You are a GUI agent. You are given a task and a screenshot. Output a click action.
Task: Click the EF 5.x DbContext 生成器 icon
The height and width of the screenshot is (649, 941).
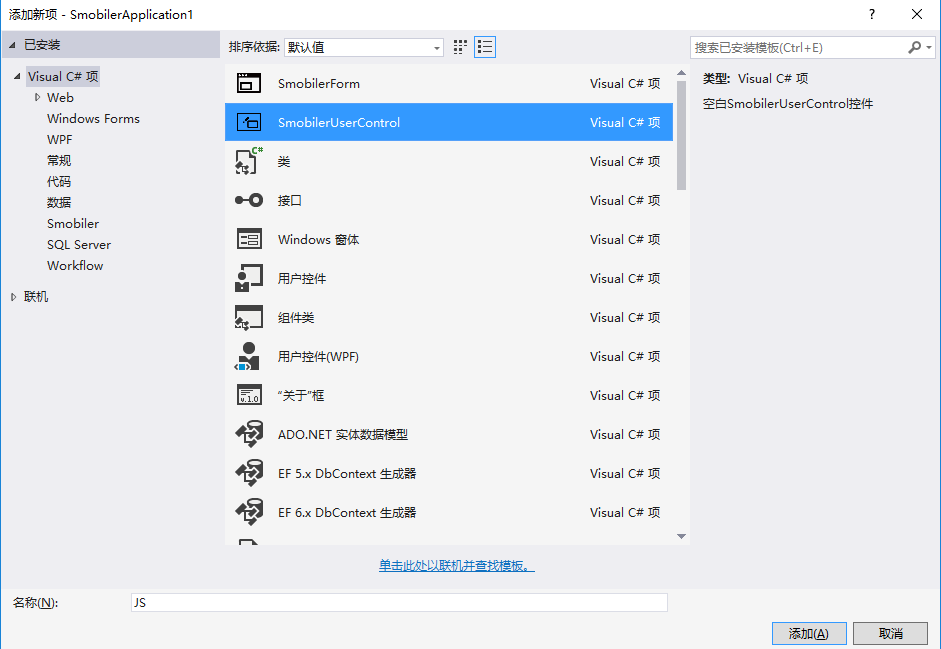pyautogui.click(x=249, y=473)
